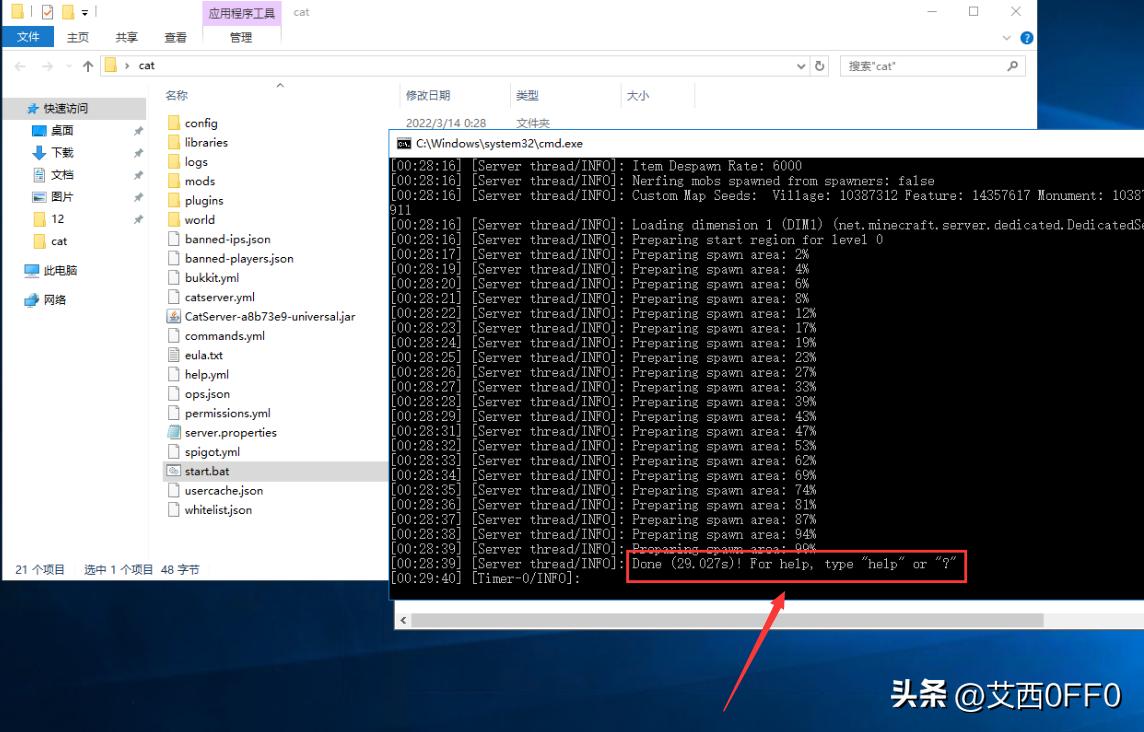The width and height of the screenshot is (1144, 732).
Task: Open the address bar history dropdown
Action: tap(800, 65)
